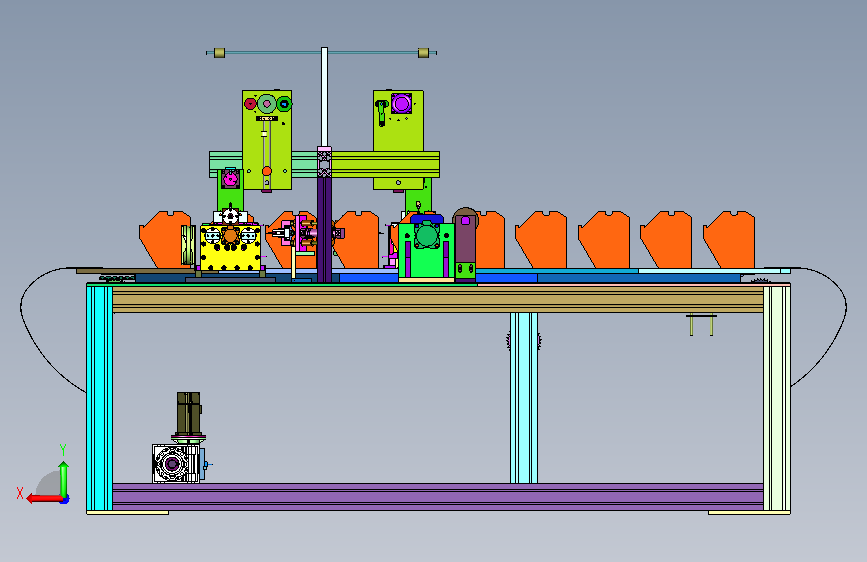This screenshot has width=867, height=562.
Task: Select the cyan center support leg
Action: point(524,398)
